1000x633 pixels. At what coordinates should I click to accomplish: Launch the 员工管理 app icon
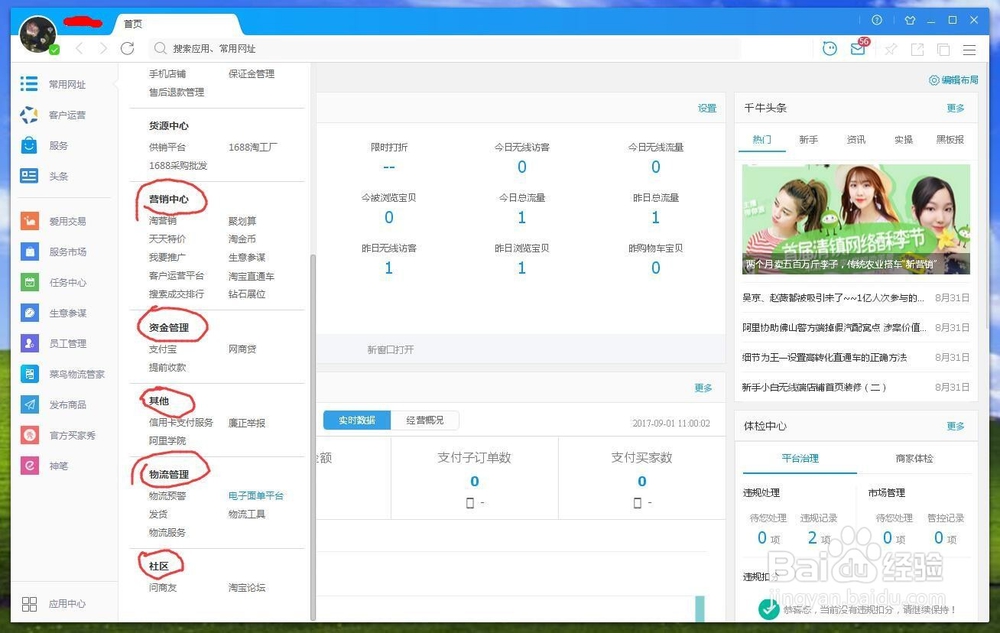pos(29,343)
